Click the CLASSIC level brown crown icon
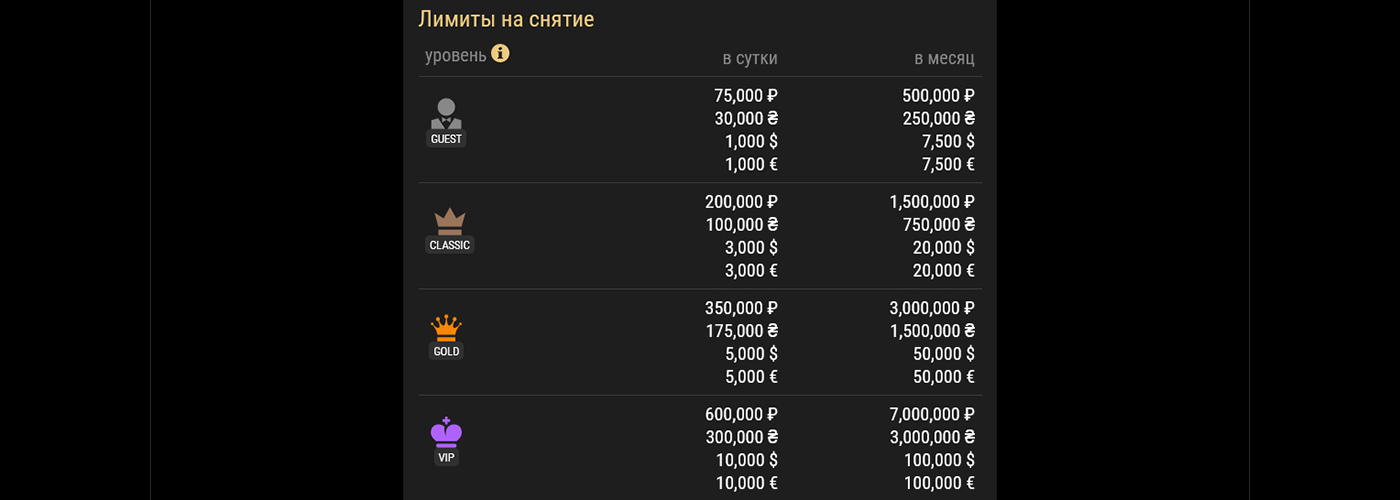The width and height of the screenshot is (1400, 500). pyautogui.click(x=449, y=221)
